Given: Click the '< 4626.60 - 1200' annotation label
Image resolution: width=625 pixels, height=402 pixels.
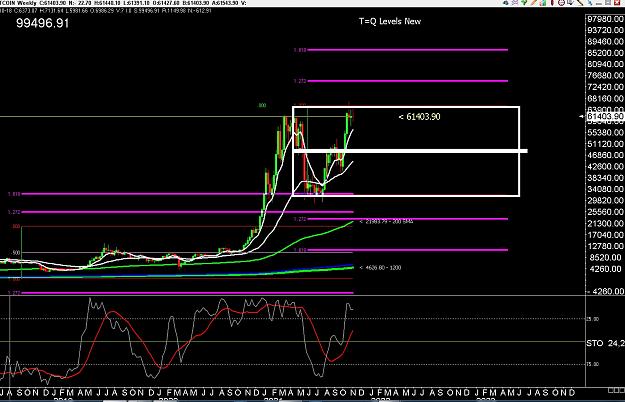Looking at the screenshot, I should coord(380,268).
